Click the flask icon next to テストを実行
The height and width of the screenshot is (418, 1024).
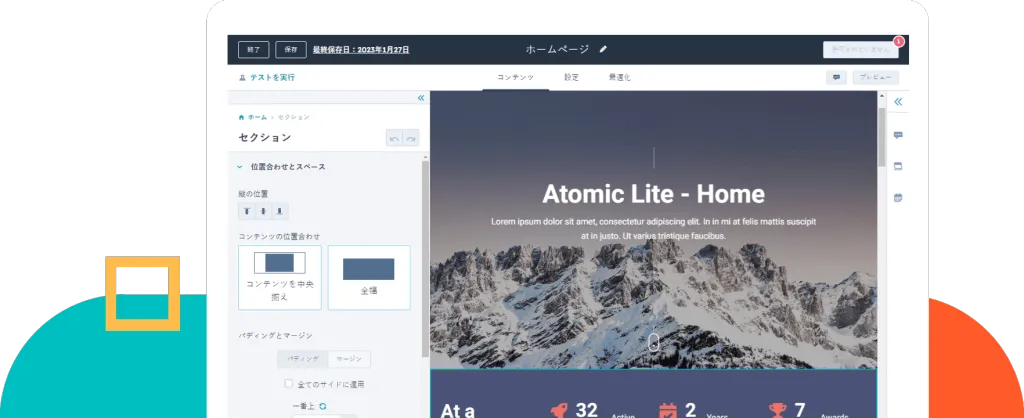[242, 78]
